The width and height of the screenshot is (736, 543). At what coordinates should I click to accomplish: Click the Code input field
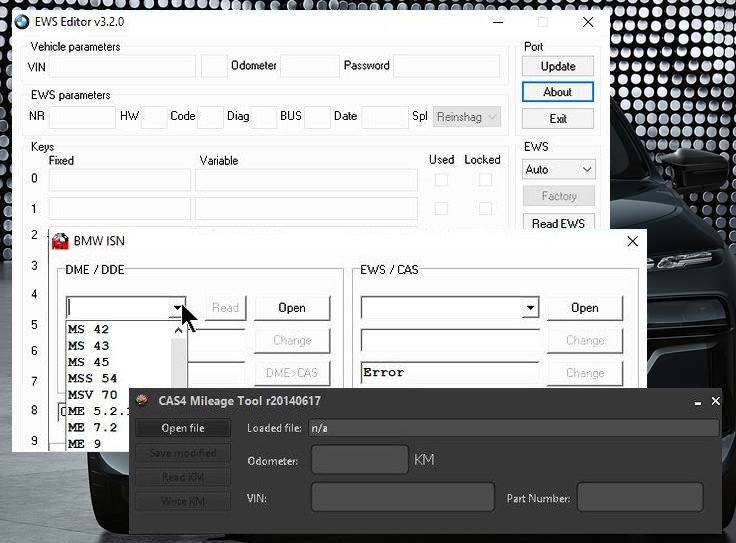tap(210, 117)
